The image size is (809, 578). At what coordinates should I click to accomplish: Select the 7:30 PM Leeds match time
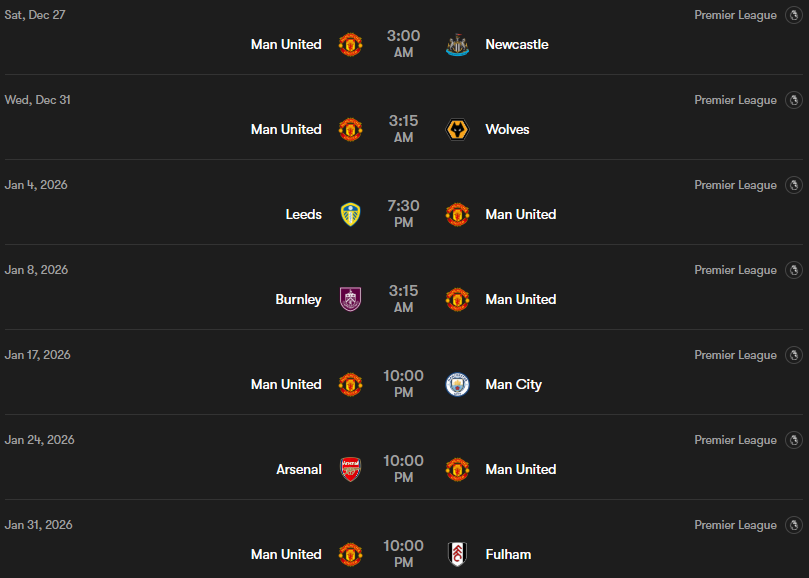click(403, 214)
